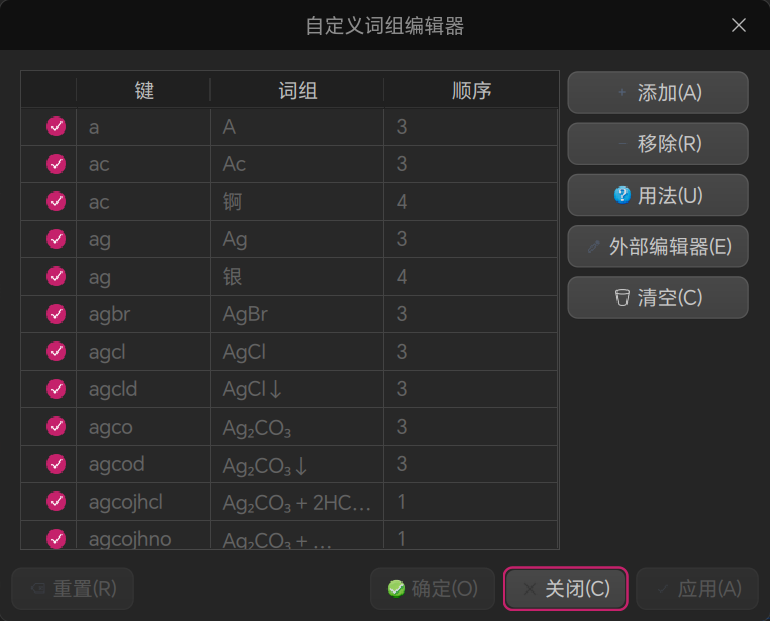Toggle checkbox of row 'ac' with phrase Ac
770x621 pixels.
click(56, 164)
